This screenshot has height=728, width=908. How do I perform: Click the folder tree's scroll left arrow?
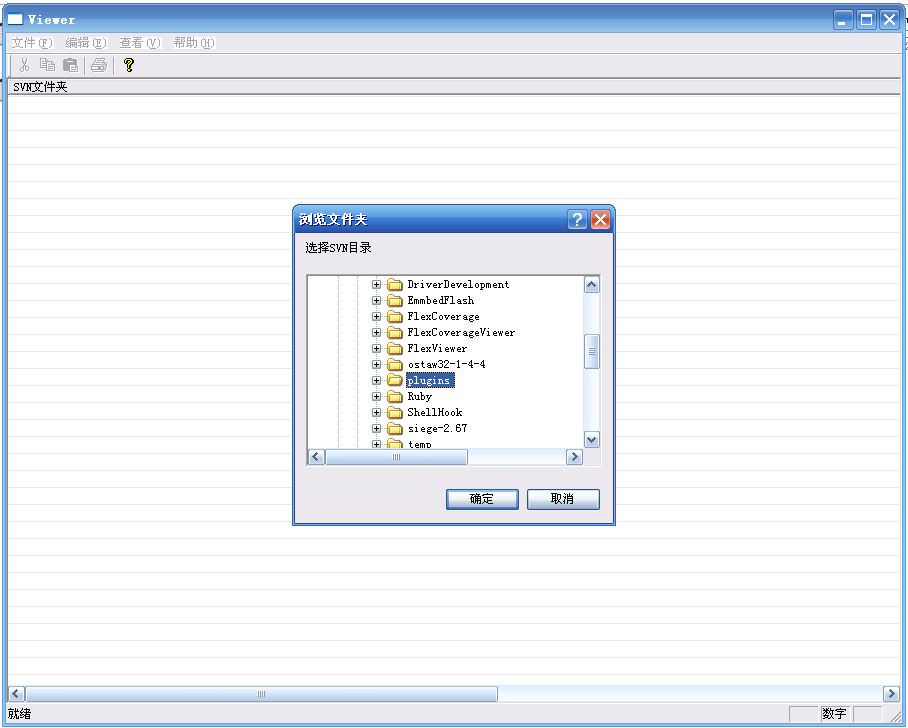(x=316, y=457)
